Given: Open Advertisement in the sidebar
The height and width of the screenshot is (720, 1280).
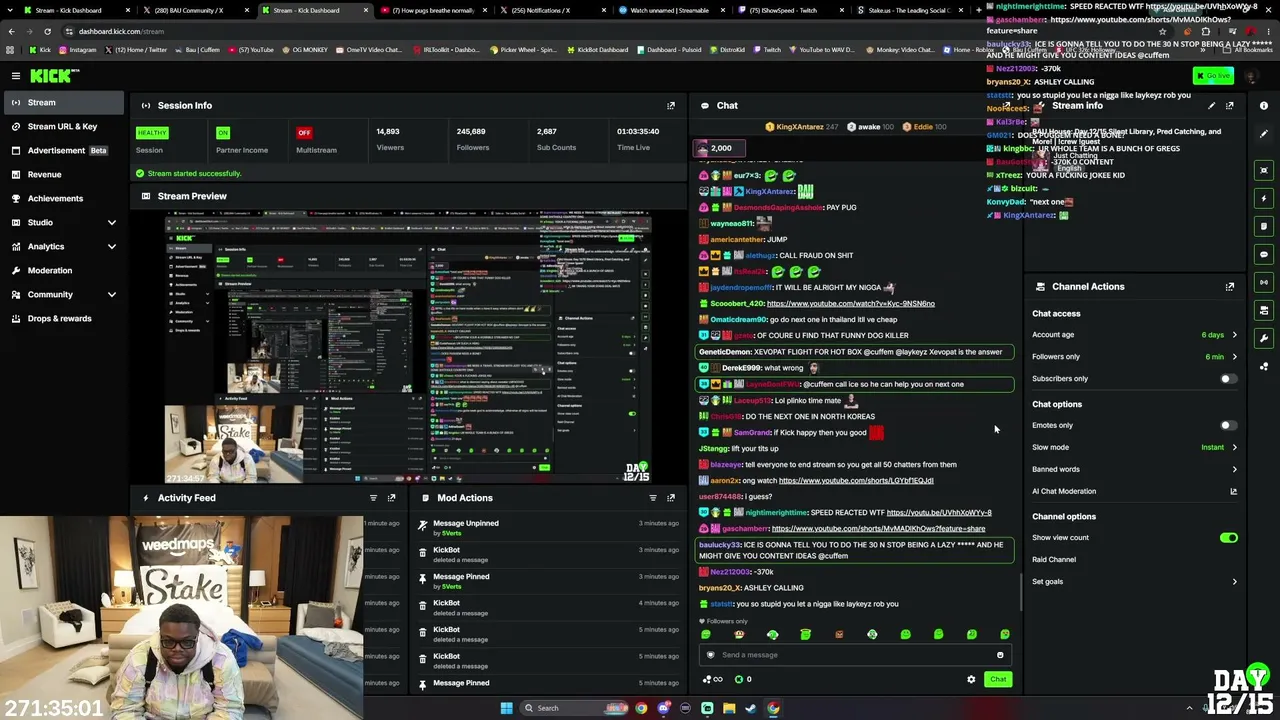Looking at the screenshot, I should pos(63,150).
